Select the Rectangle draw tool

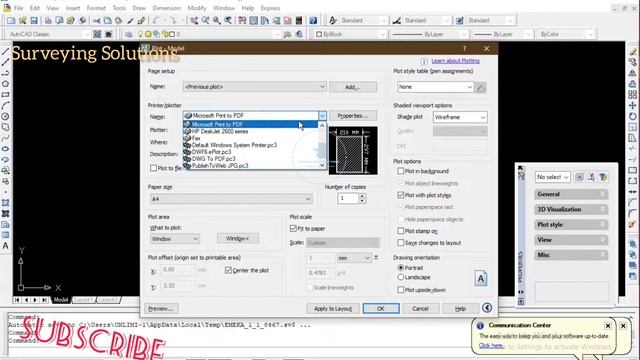(5, 95)
